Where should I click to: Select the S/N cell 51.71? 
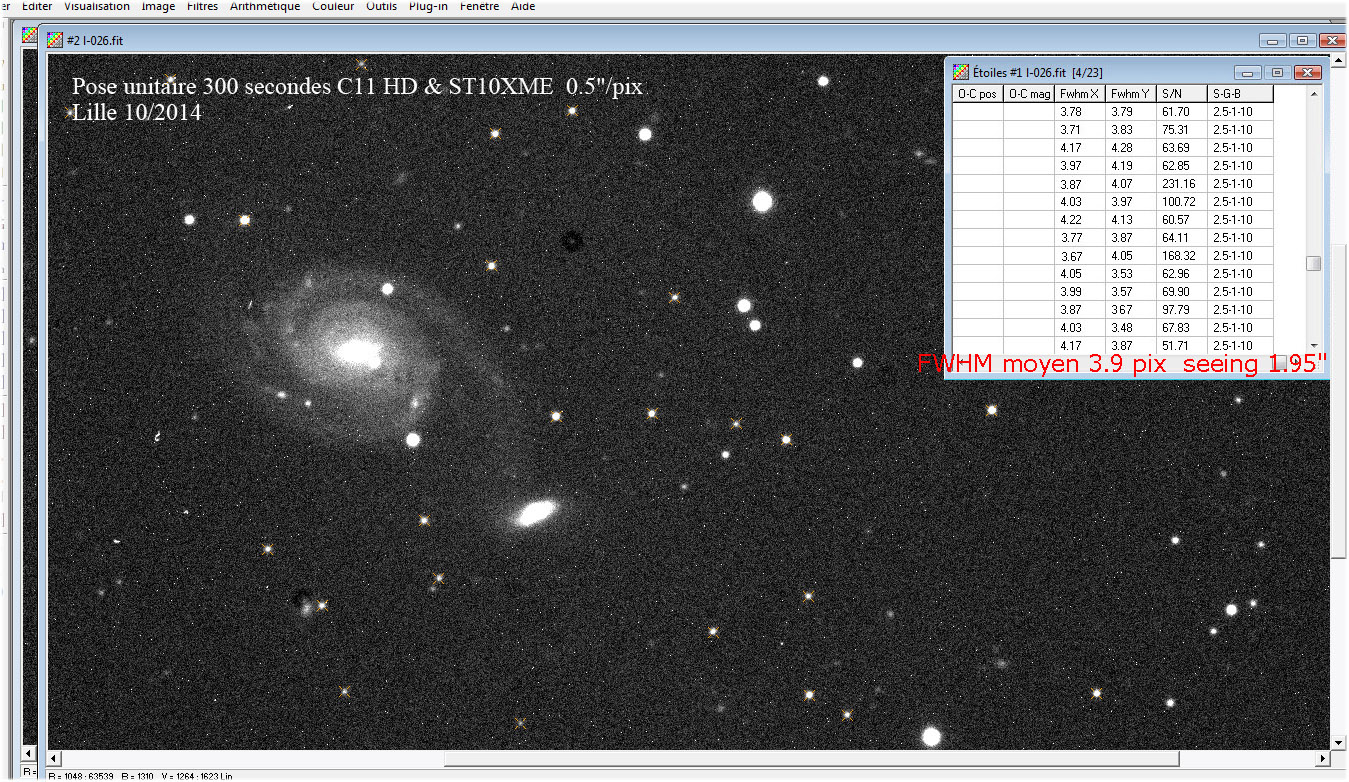pos(1183,346)
